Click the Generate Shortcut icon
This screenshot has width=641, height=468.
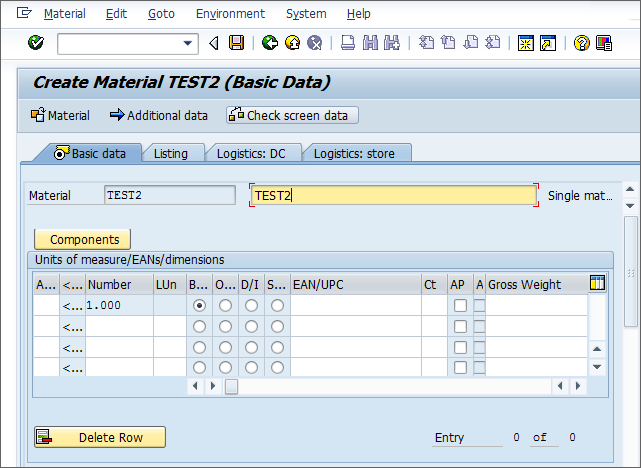tap(548, 43)
